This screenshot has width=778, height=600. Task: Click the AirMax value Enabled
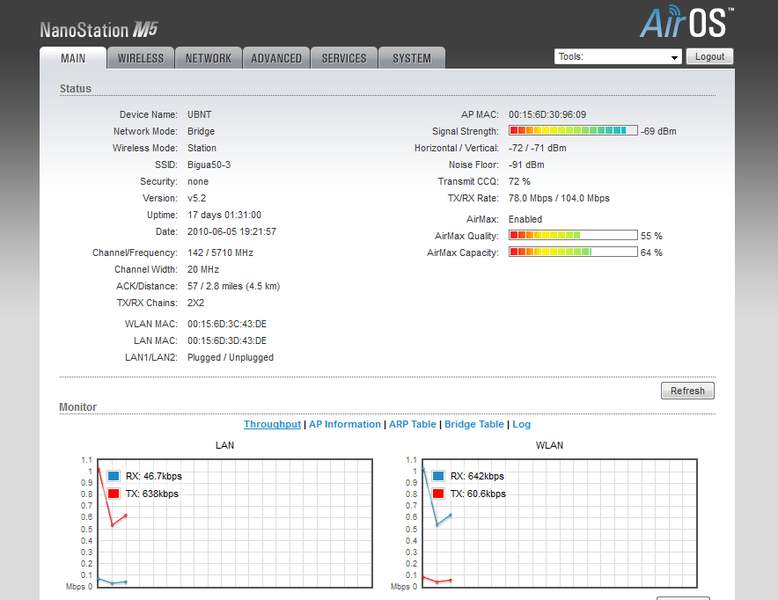pyautogui.click(x=525, y=219)
